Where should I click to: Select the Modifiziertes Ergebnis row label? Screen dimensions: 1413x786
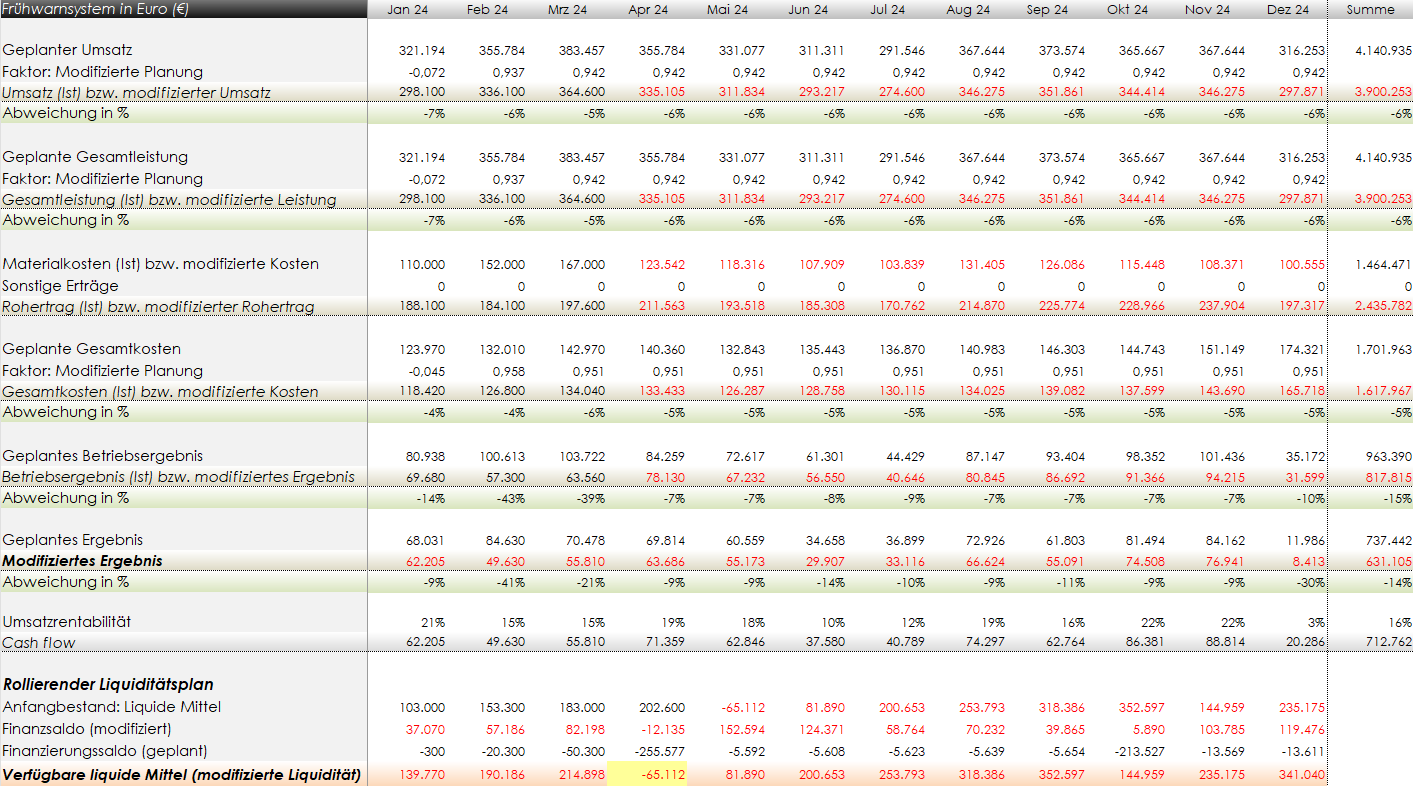[82, 561]
